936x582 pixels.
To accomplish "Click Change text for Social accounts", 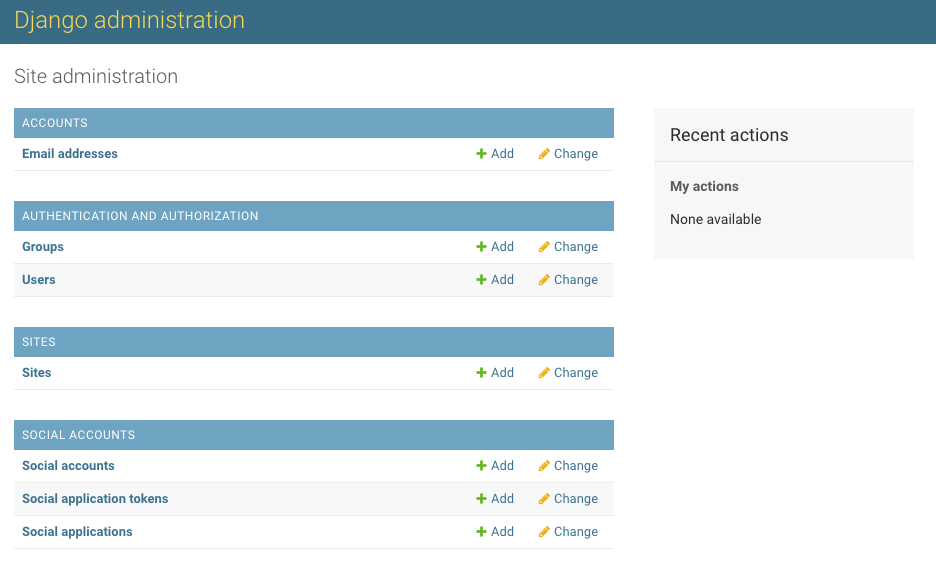I will click(576, 466).
